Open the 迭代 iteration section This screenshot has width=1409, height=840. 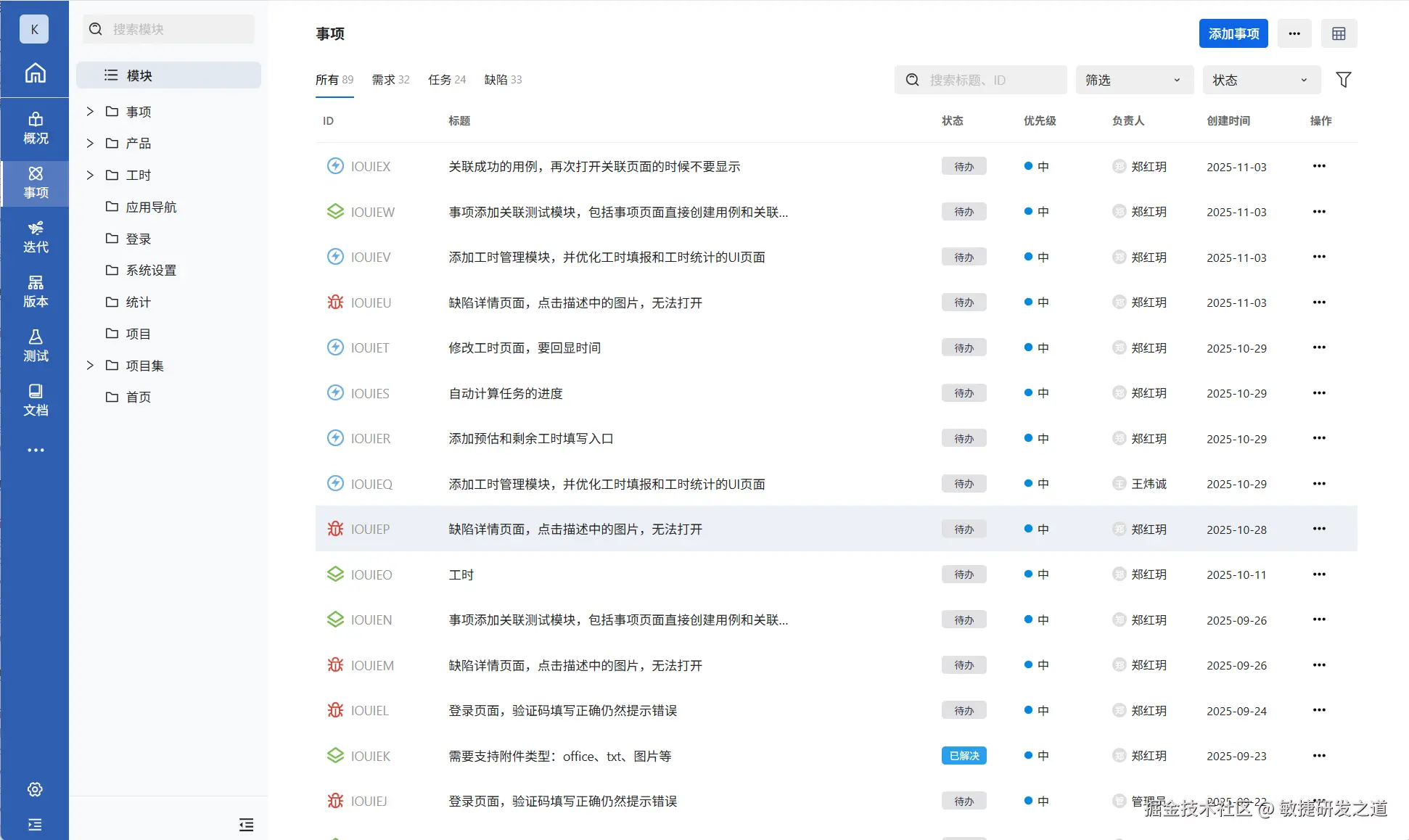coord(35,237)
